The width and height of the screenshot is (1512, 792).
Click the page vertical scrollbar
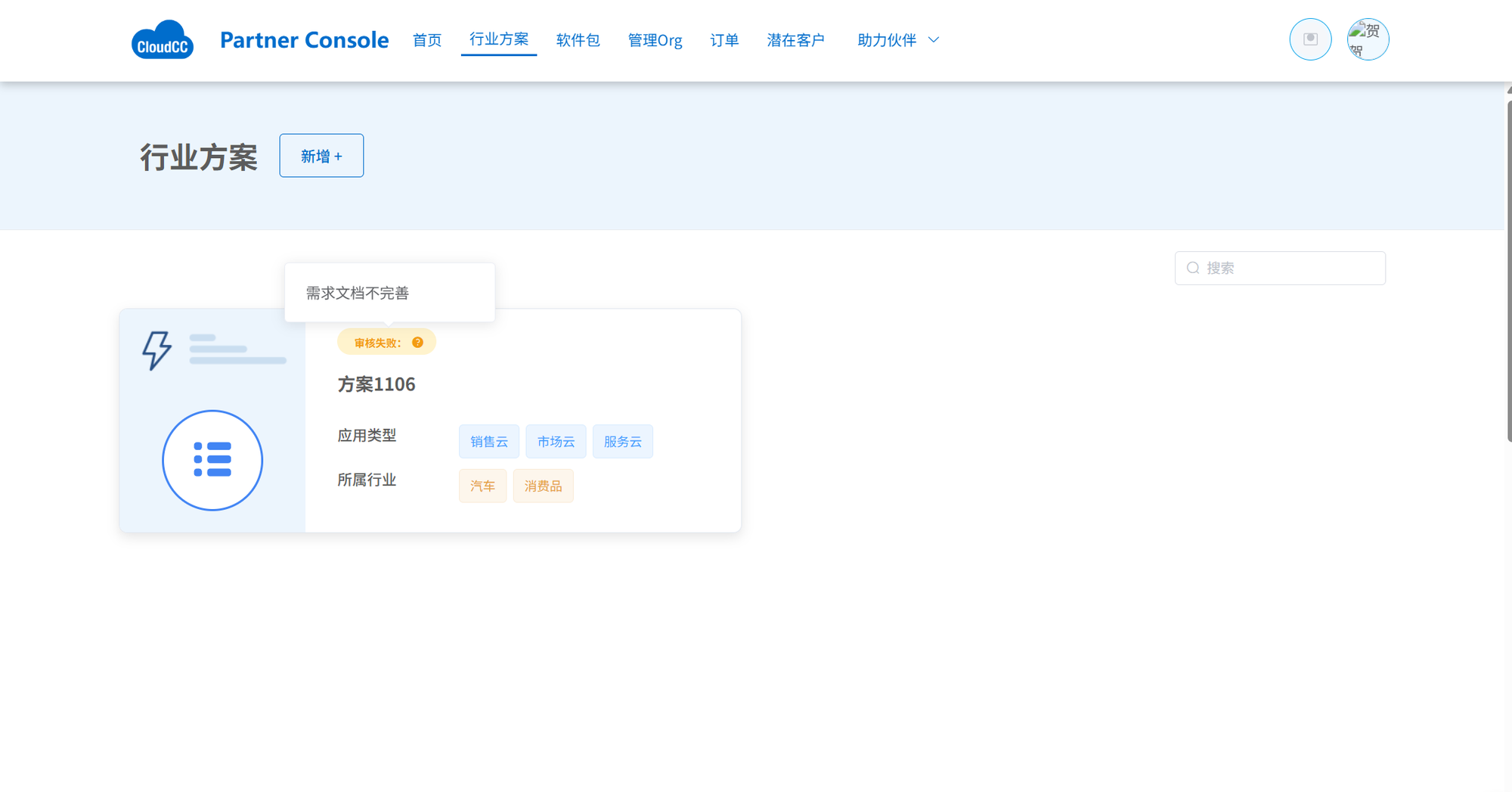(x=1508, y=265)
